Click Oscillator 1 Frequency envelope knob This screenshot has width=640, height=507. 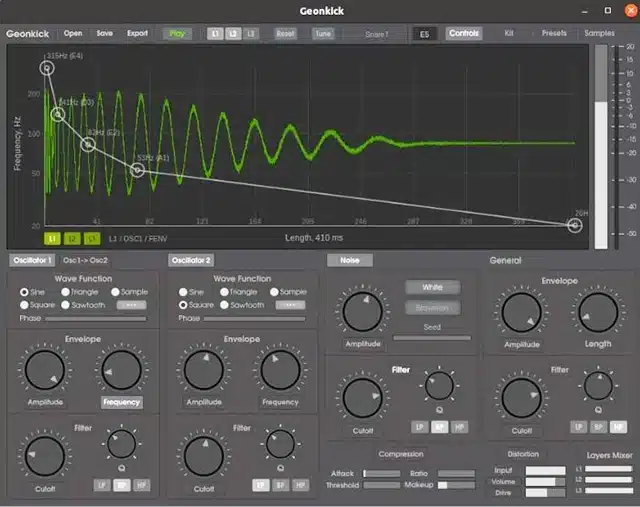point(121,370)
